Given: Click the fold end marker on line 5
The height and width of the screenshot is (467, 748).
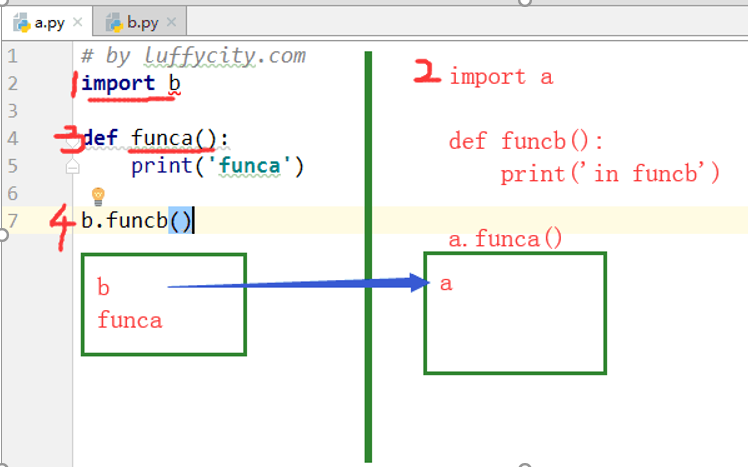Looking at the screenshot, I should click(73, 167).
